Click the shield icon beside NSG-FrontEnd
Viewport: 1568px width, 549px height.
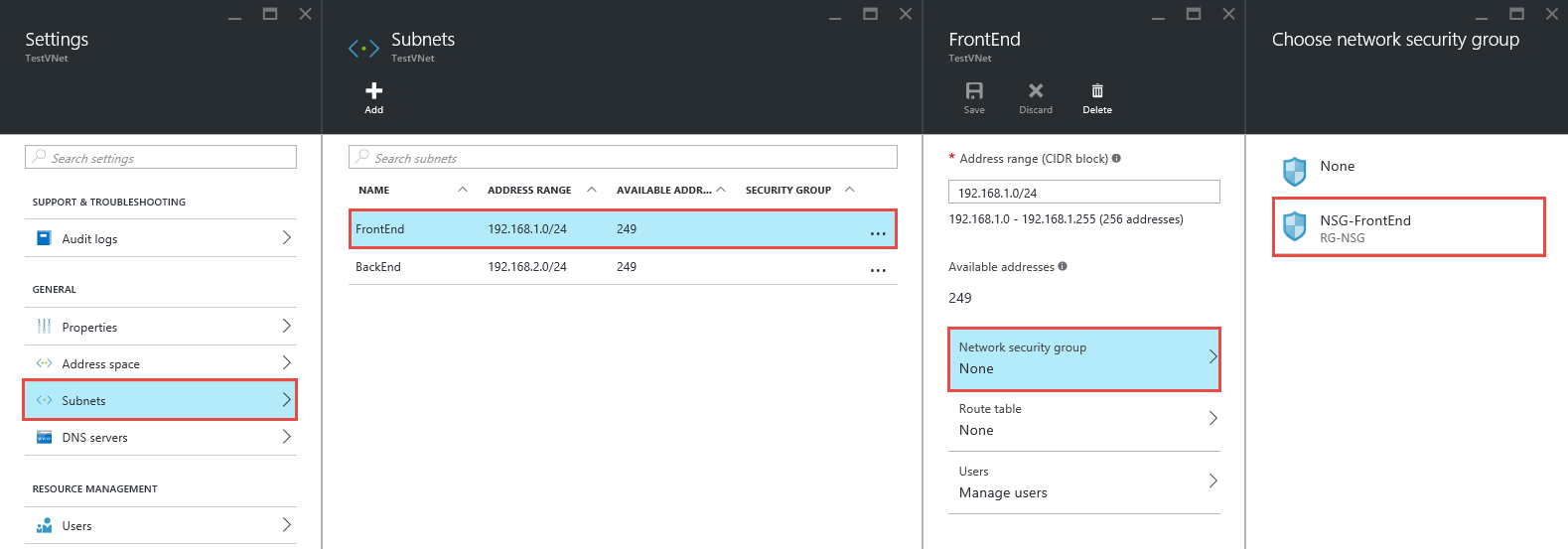pyautogui.click(x=1295, y=226)
